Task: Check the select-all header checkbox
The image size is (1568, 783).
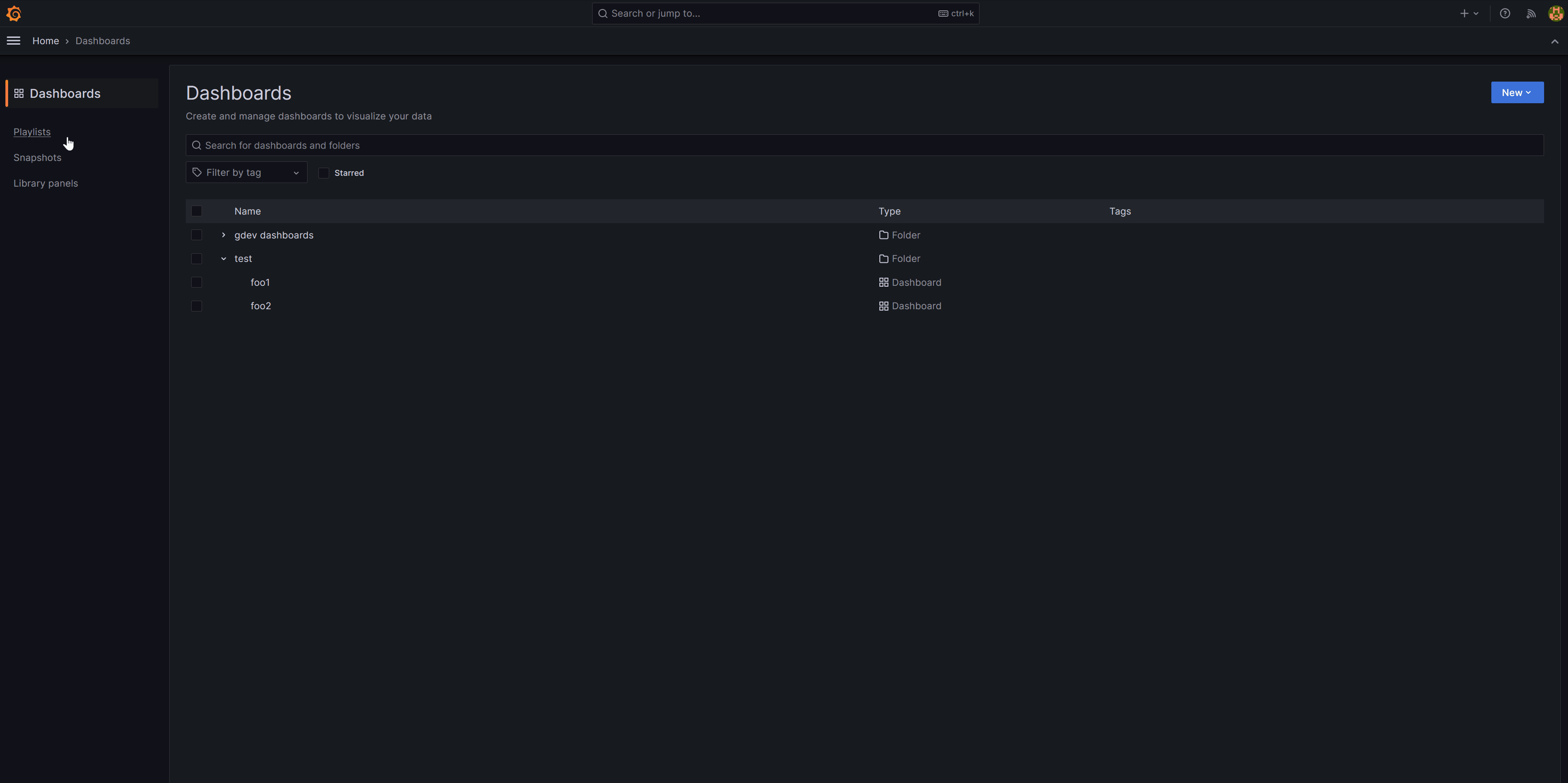Action: tap(196, 211)
